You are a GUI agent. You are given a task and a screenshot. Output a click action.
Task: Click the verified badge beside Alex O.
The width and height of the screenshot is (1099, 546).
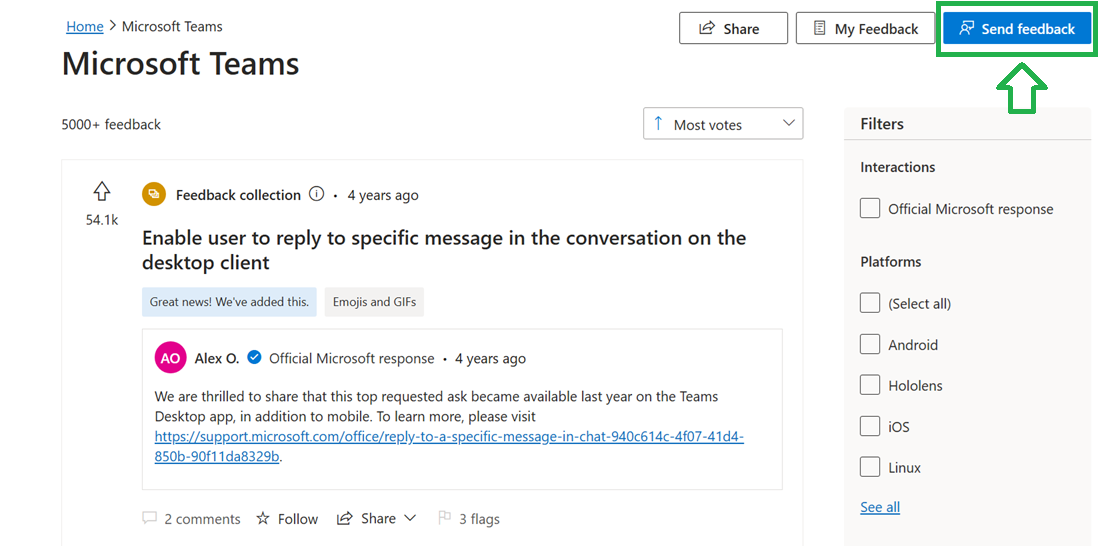coord(255,358)
